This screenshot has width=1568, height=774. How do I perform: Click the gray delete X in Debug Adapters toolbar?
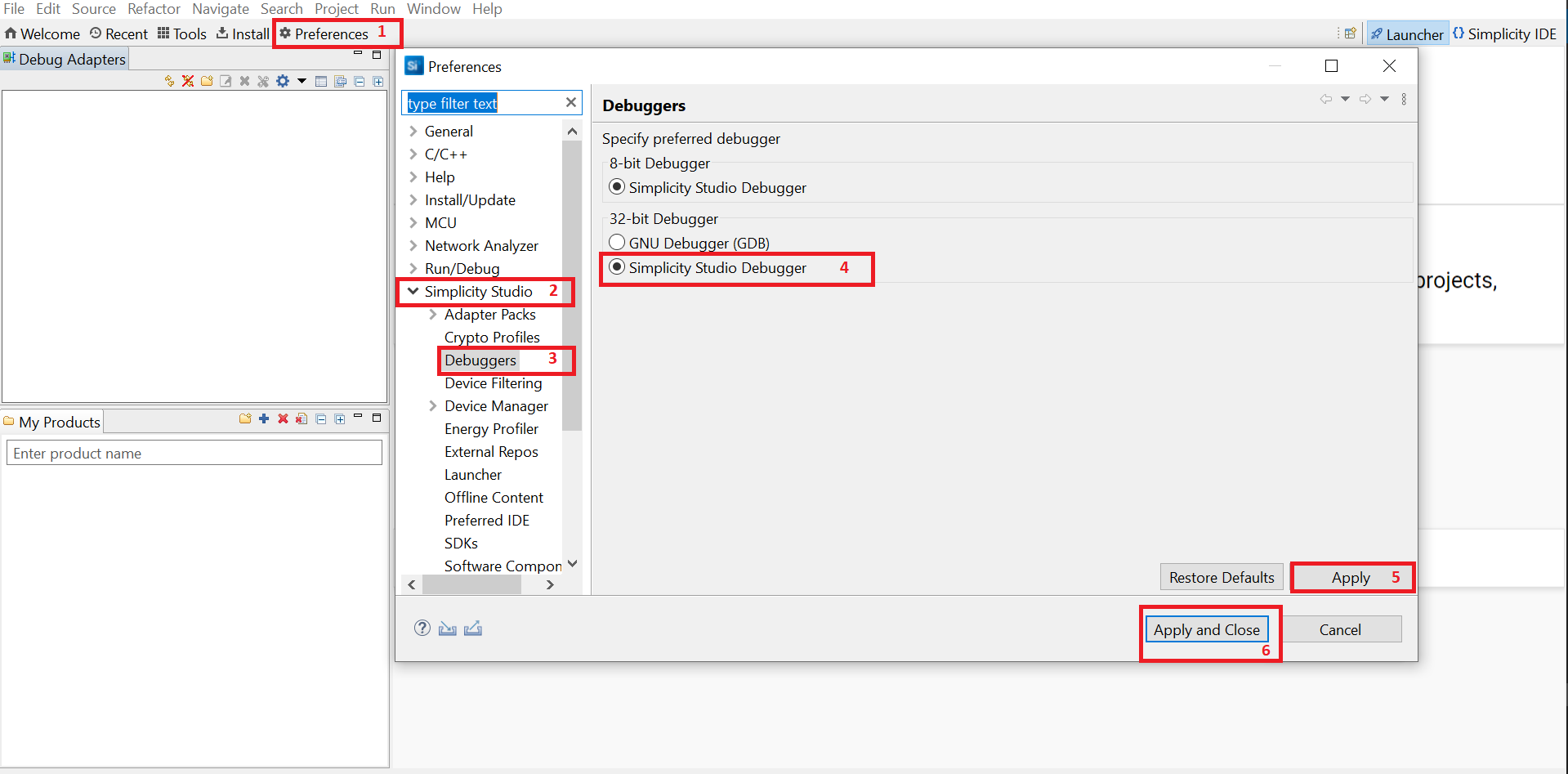[x=244, y=81]
